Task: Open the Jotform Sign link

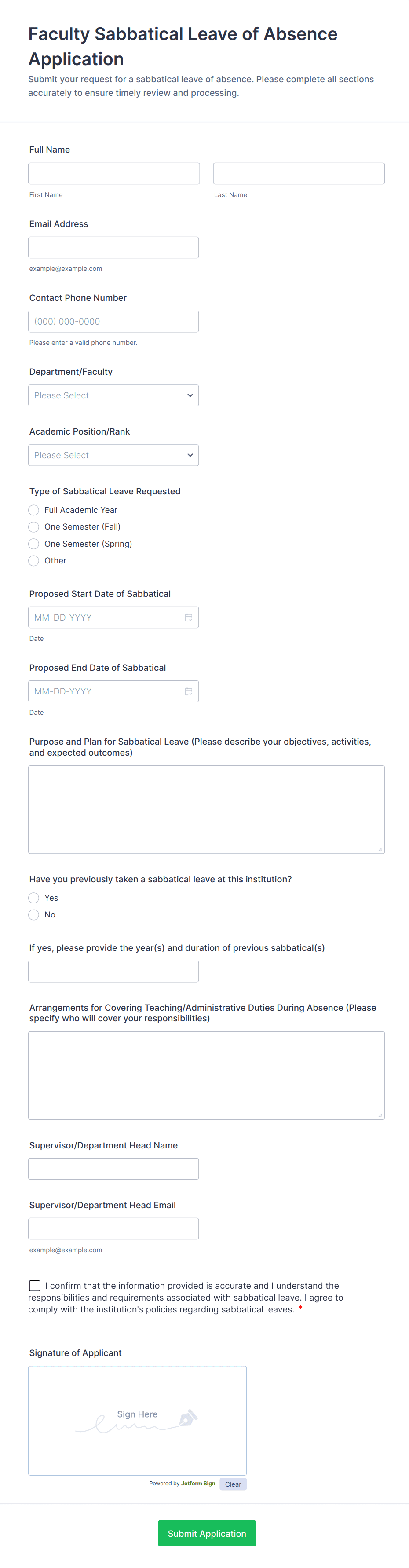Action: [x=198, y=1484]
